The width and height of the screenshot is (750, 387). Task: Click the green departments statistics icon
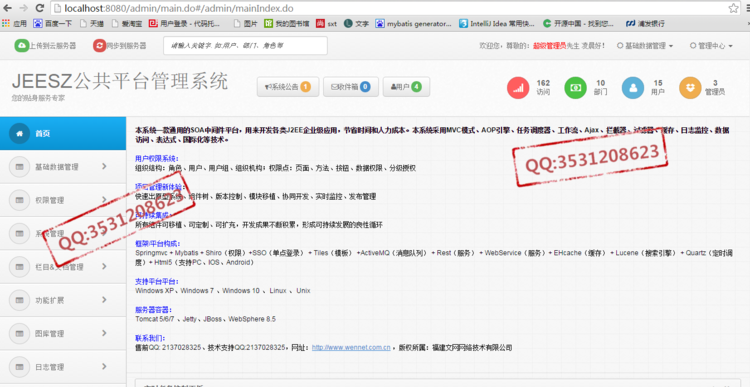[x=575, y=88]
